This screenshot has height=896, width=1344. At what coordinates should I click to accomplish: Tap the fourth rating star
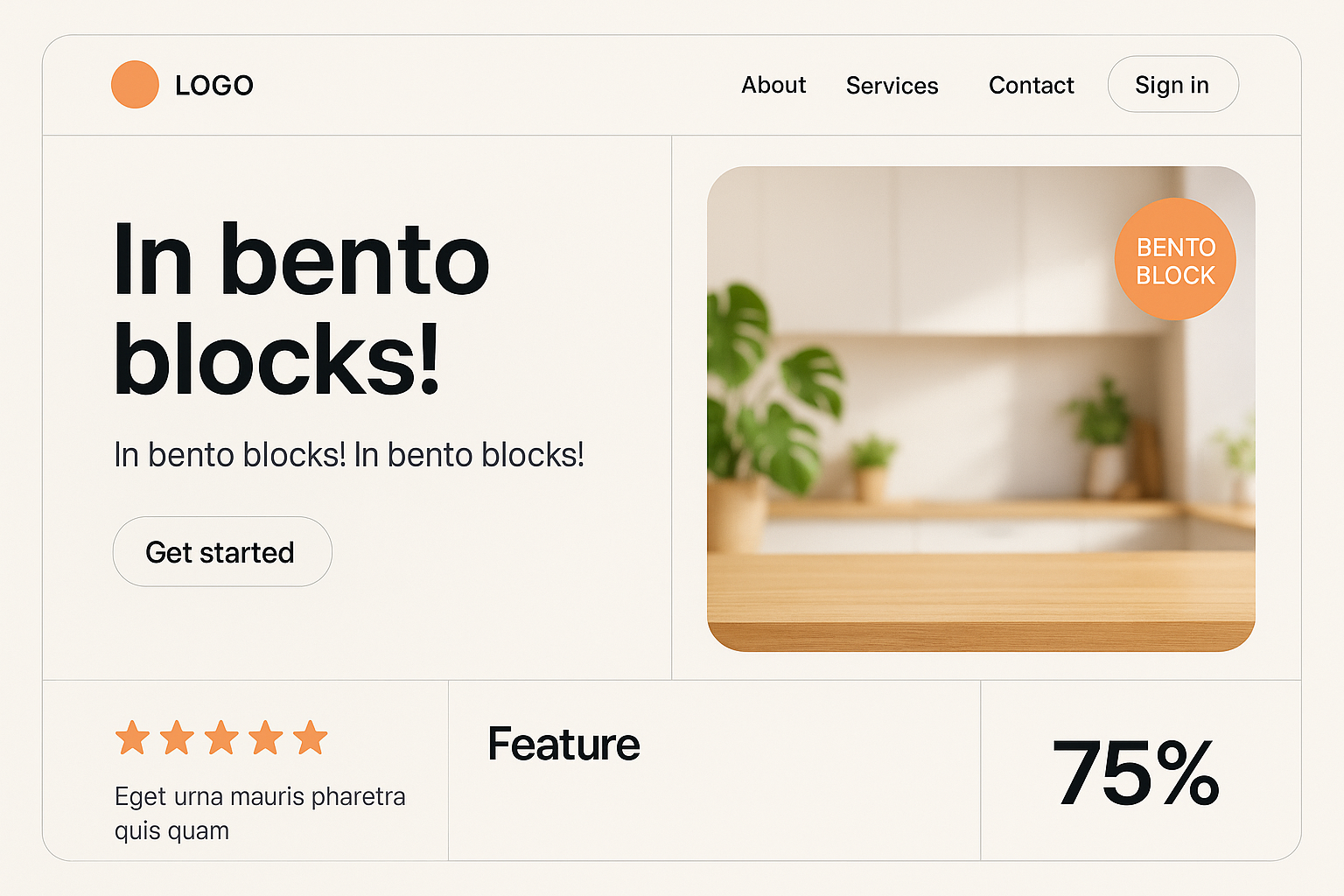pyautogui.click(x=266, y=738)
